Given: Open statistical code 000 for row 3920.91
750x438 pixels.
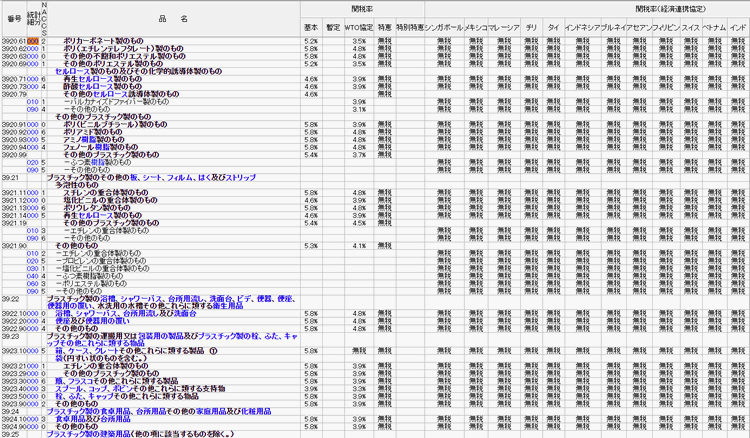Looking at the screenshot, I should click(x=33, y=125).
